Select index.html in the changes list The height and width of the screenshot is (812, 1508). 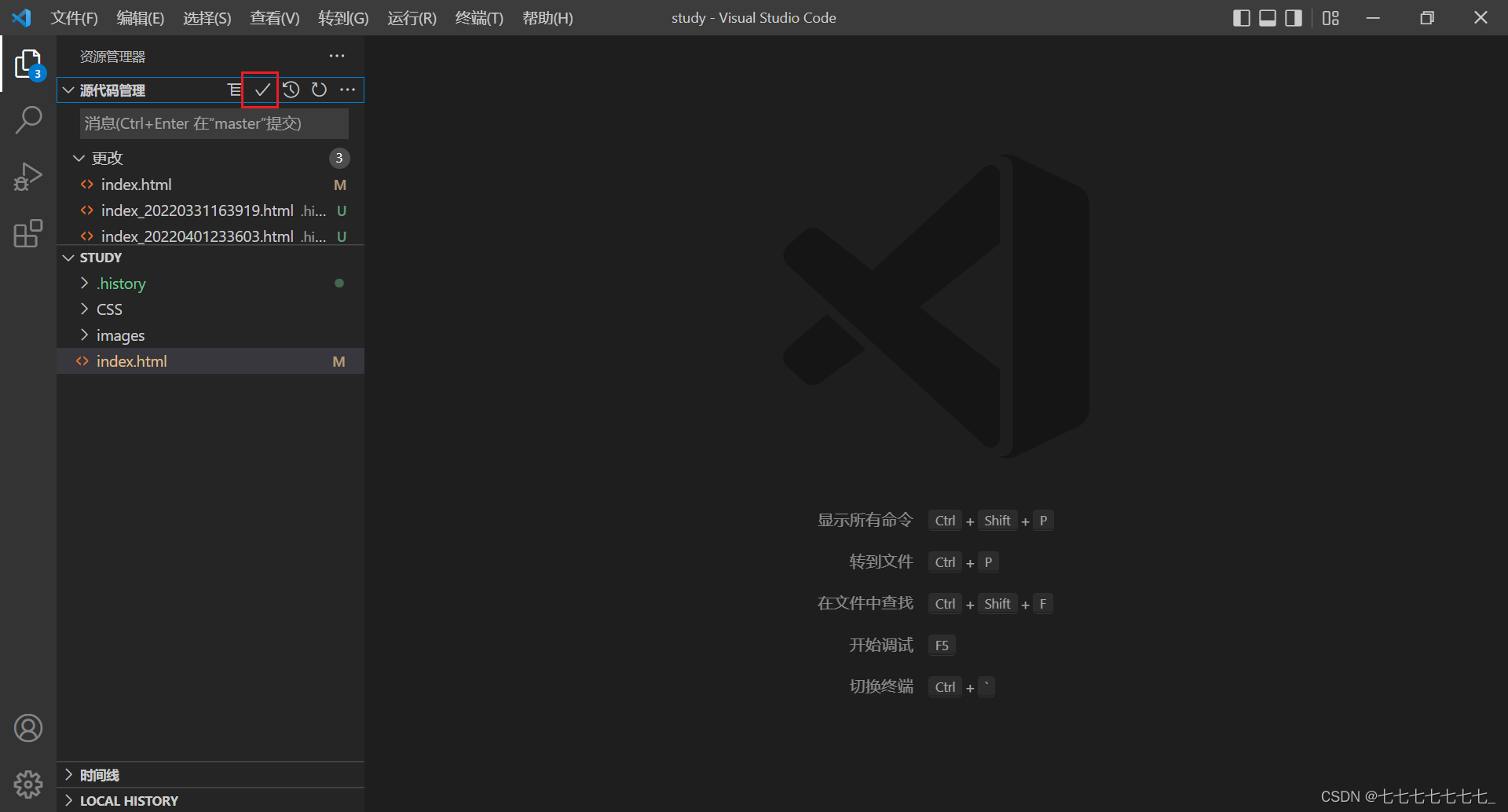click(210, 185)
